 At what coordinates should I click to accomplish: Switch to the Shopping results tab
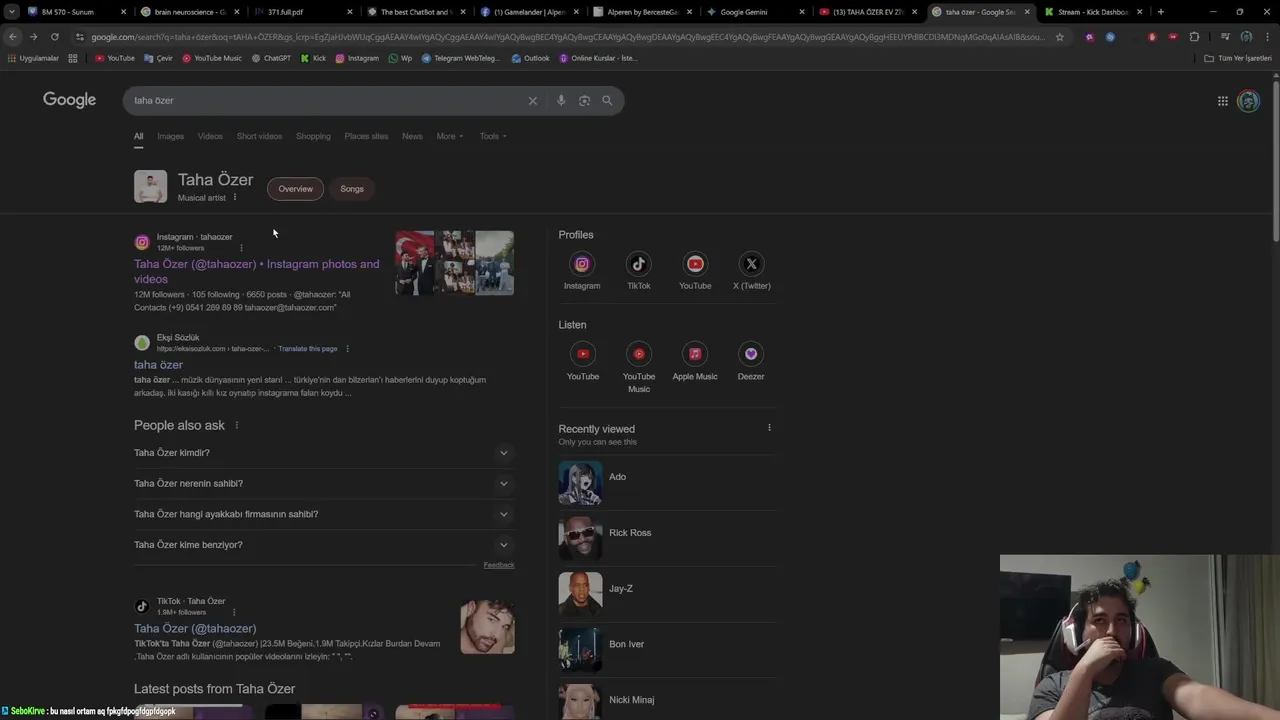[313, 136]
